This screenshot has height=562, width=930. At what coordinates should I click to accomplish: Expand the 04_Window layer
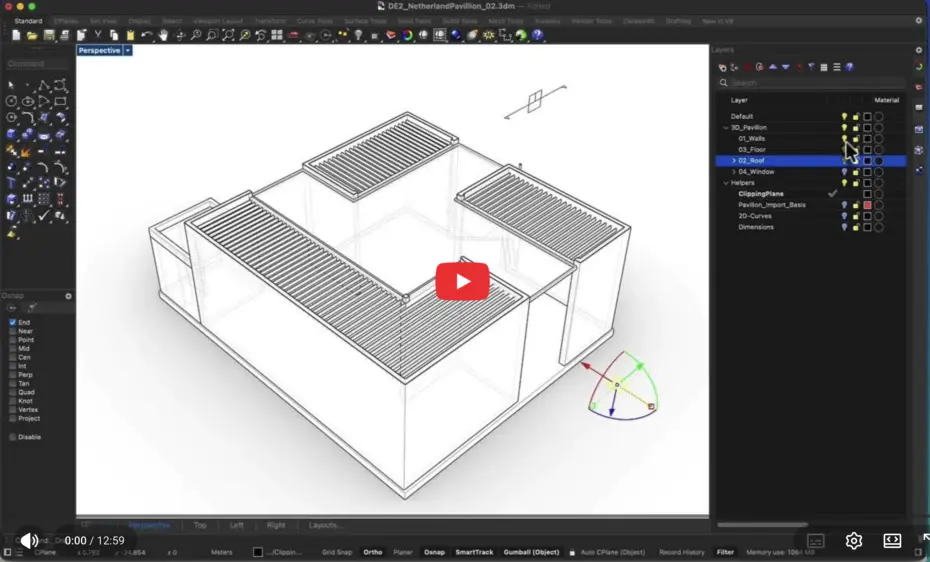(x=734, y=172)
